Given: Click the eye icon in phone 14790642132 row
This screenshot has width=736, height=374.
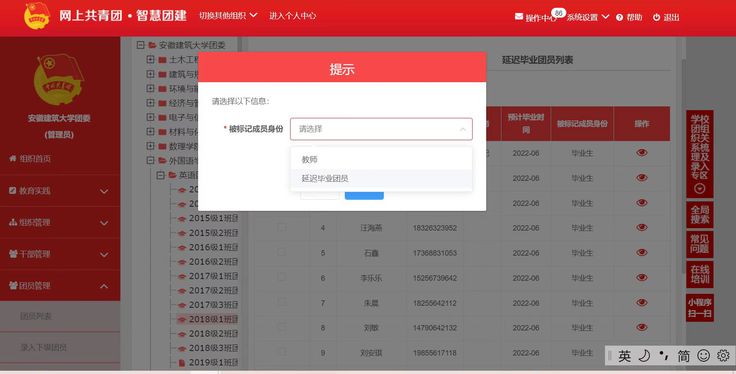Looking at the screenshot, I should [x=642, y=327].
